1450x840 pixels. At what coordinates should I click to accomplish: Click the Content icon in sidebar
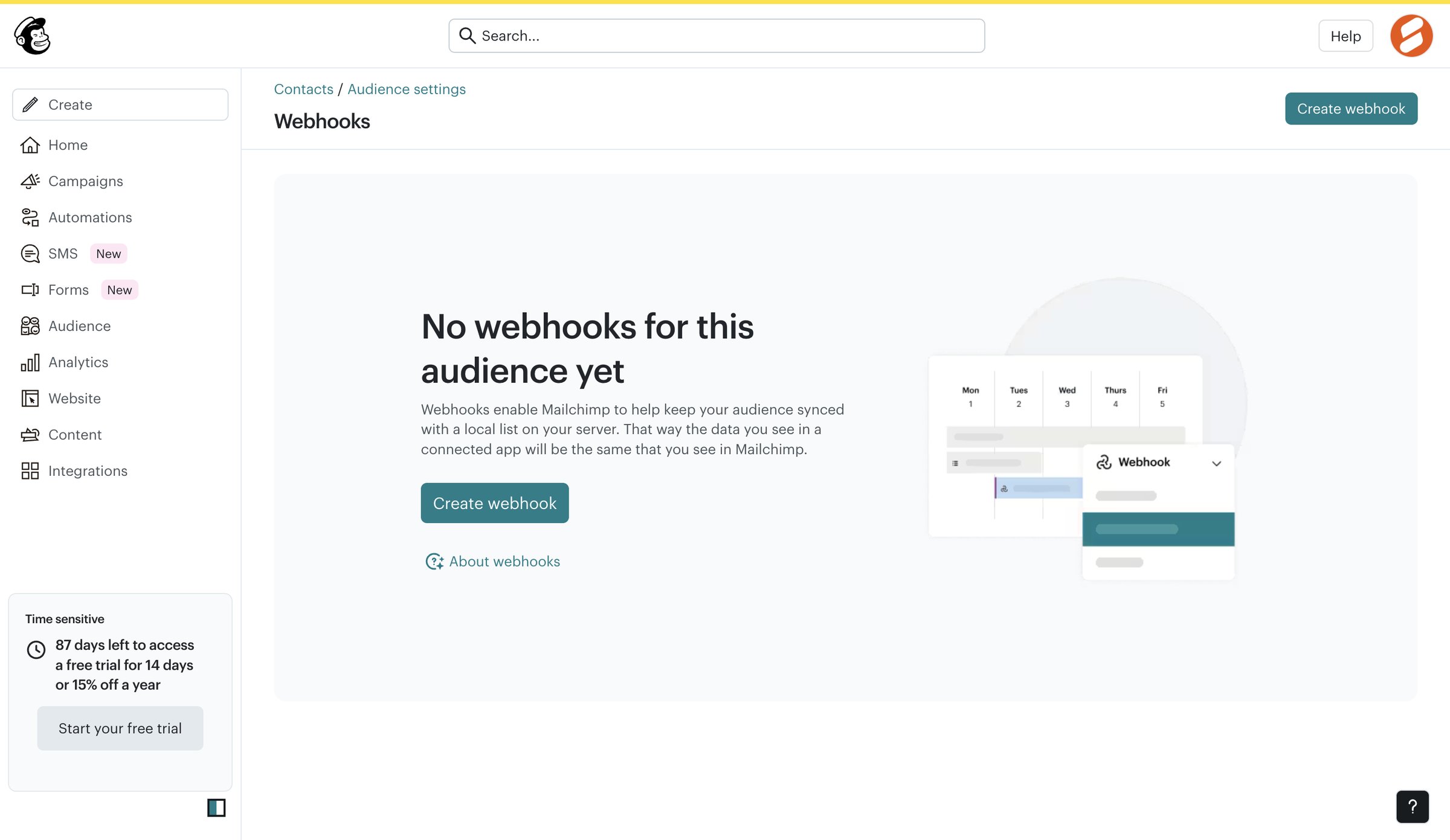pyautogui.click(x=30, y=435)
